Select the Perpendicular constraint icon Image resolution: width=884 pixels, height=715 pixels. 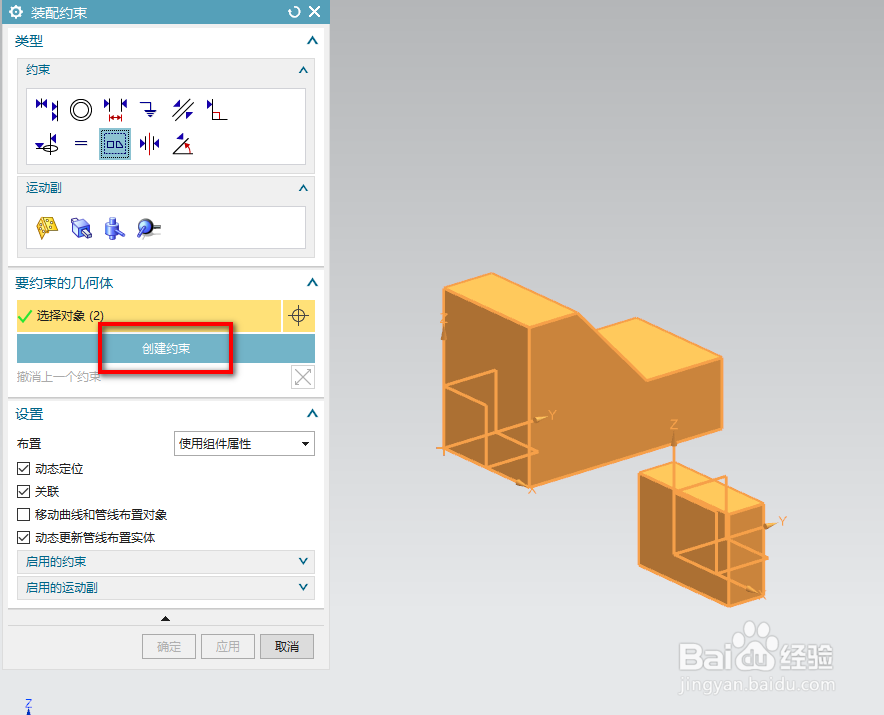216,110
